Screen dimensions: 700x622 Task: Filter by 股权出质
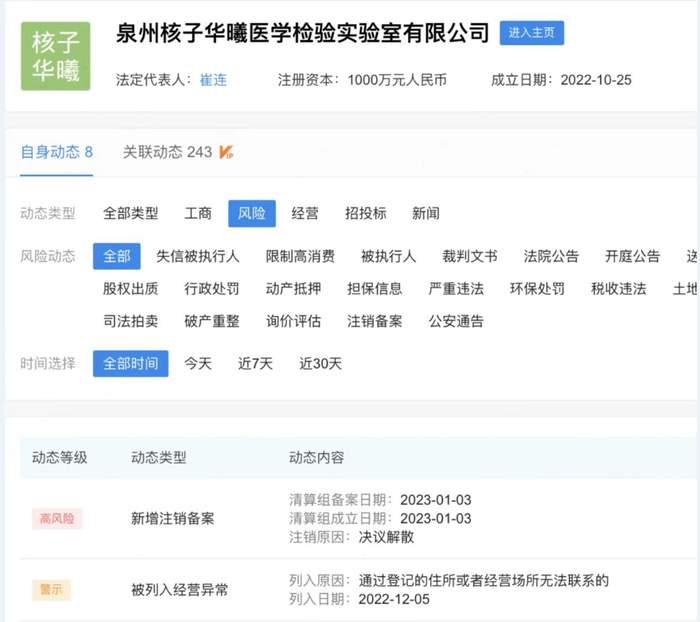pyautogui.click(x=130, y=289)
